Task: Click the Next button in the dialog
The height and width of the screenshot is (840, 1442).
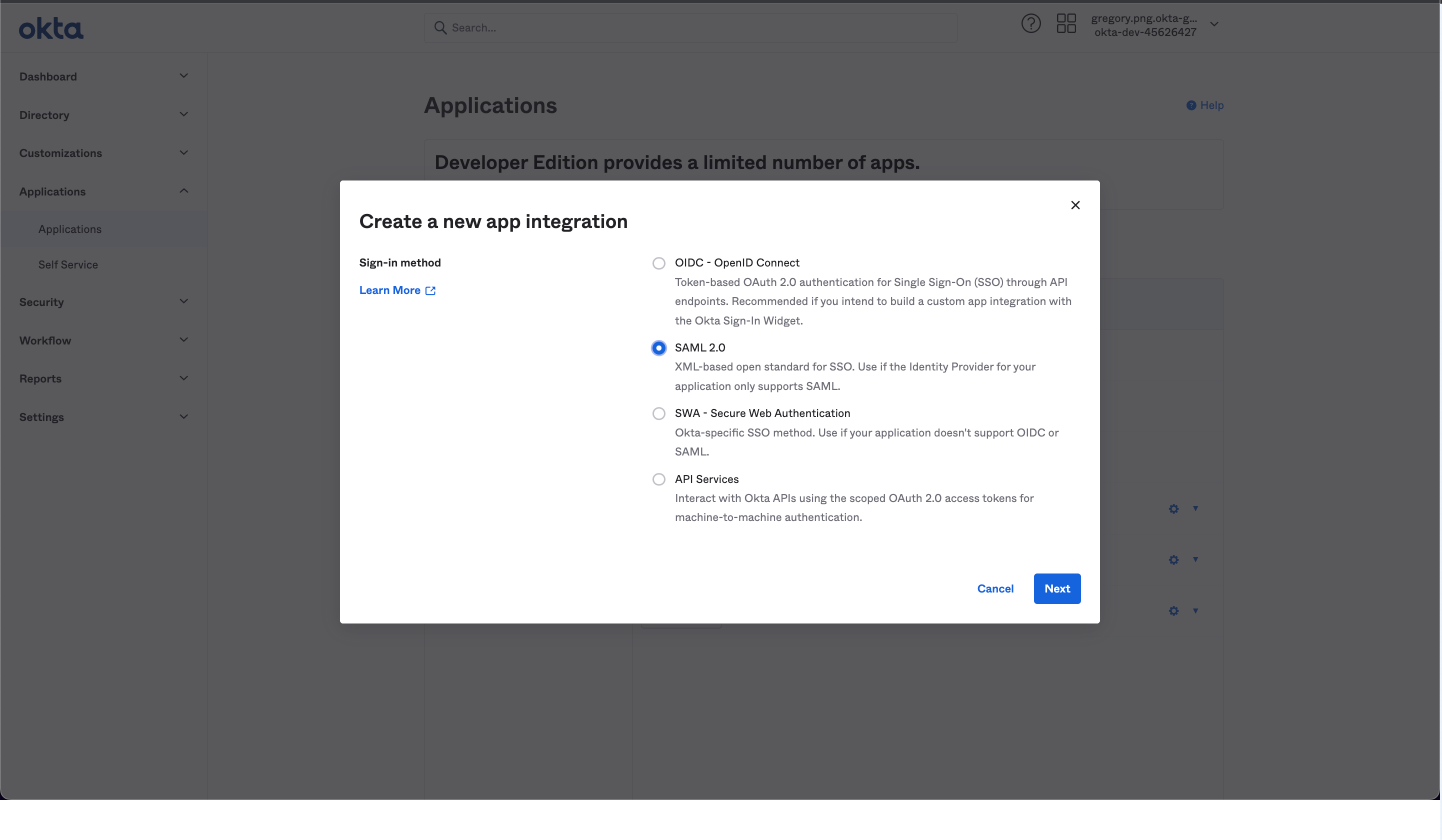Action: [1057, 588]
